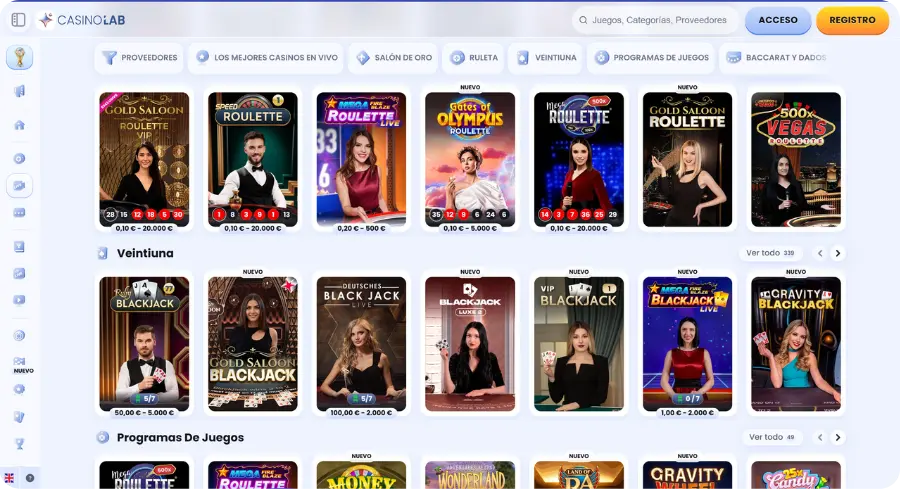Show previous Veintiuna games with left chevron
Viewport: 900px width, 489px height.
[820, 253]
